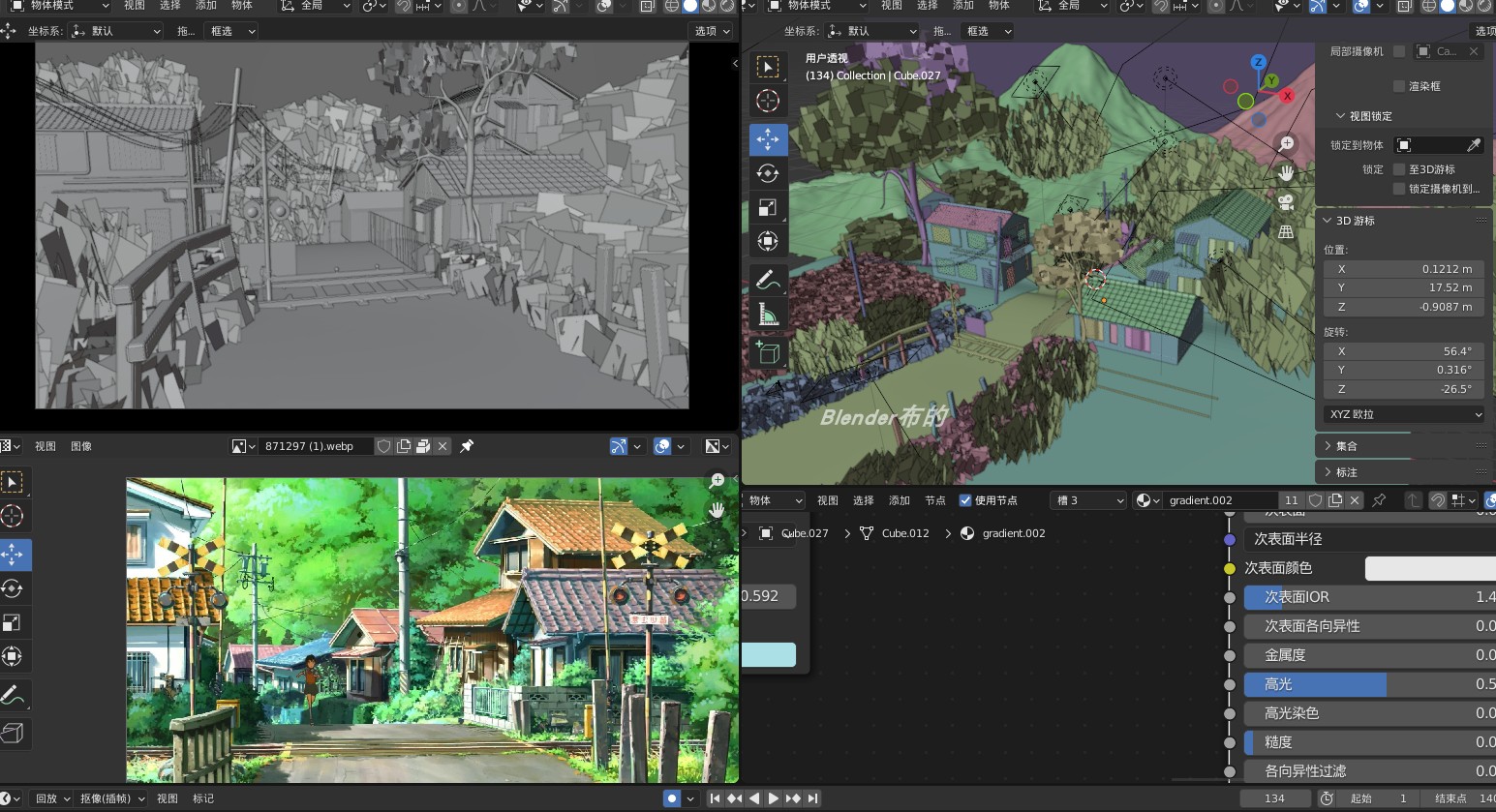This screenshot has height=812, width=1496.
Task: Open the Node menu in the node editor
Action: click(x=934, y=500)
